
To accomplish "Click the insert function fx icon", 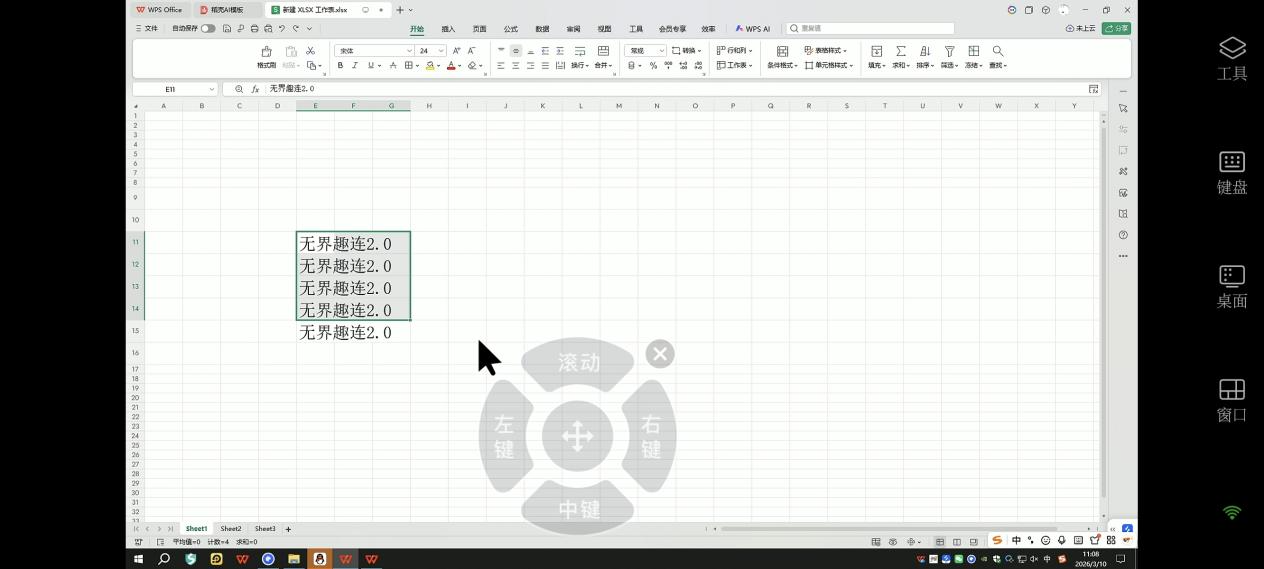I will coord(255,89).
